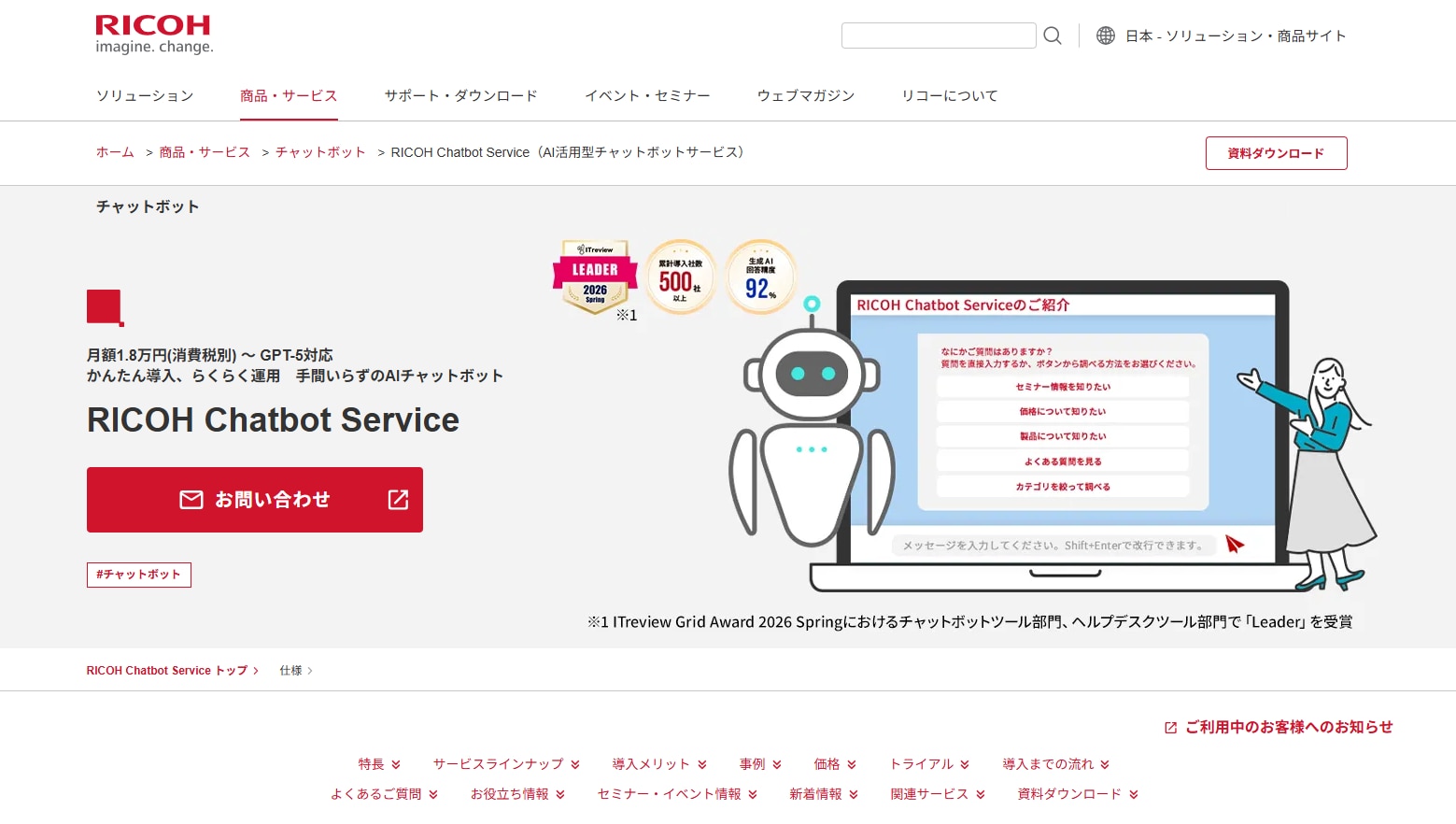The width and height of the screenshot is (1456, 824).
Task: Jump to the 価格 section
Action: click(x=835, y=764)
